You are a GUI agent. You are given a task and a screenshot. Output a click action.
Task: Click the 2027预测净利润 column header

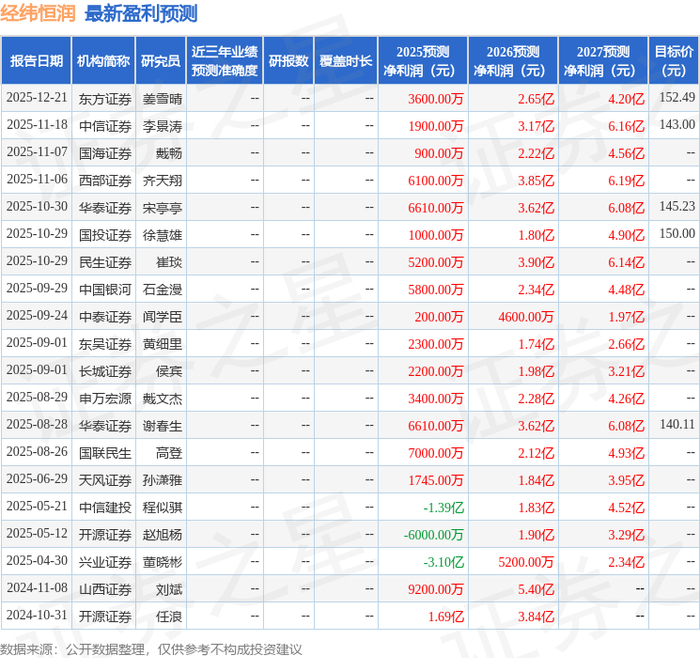tap(603, 61)
